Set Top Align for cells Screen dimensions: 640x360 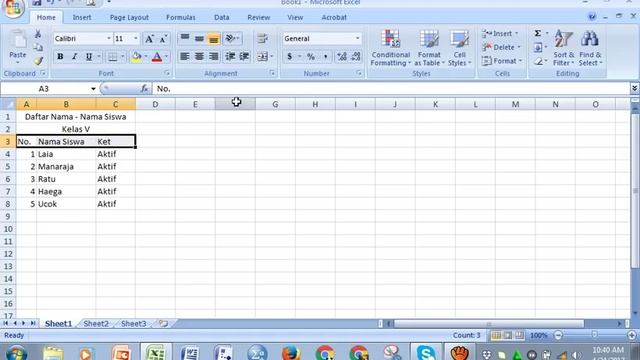click(184, 38)
